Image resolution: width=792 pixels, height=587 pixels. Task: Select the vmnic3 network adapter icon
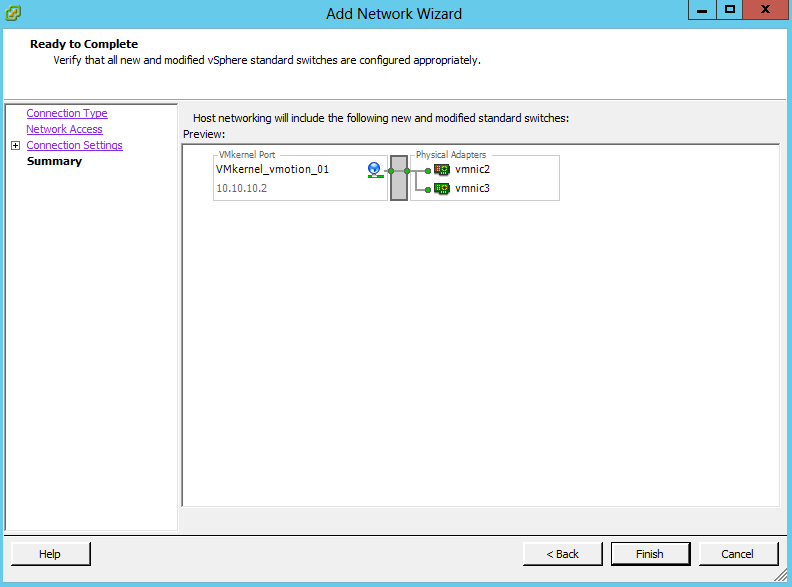[x=442, y=188]
